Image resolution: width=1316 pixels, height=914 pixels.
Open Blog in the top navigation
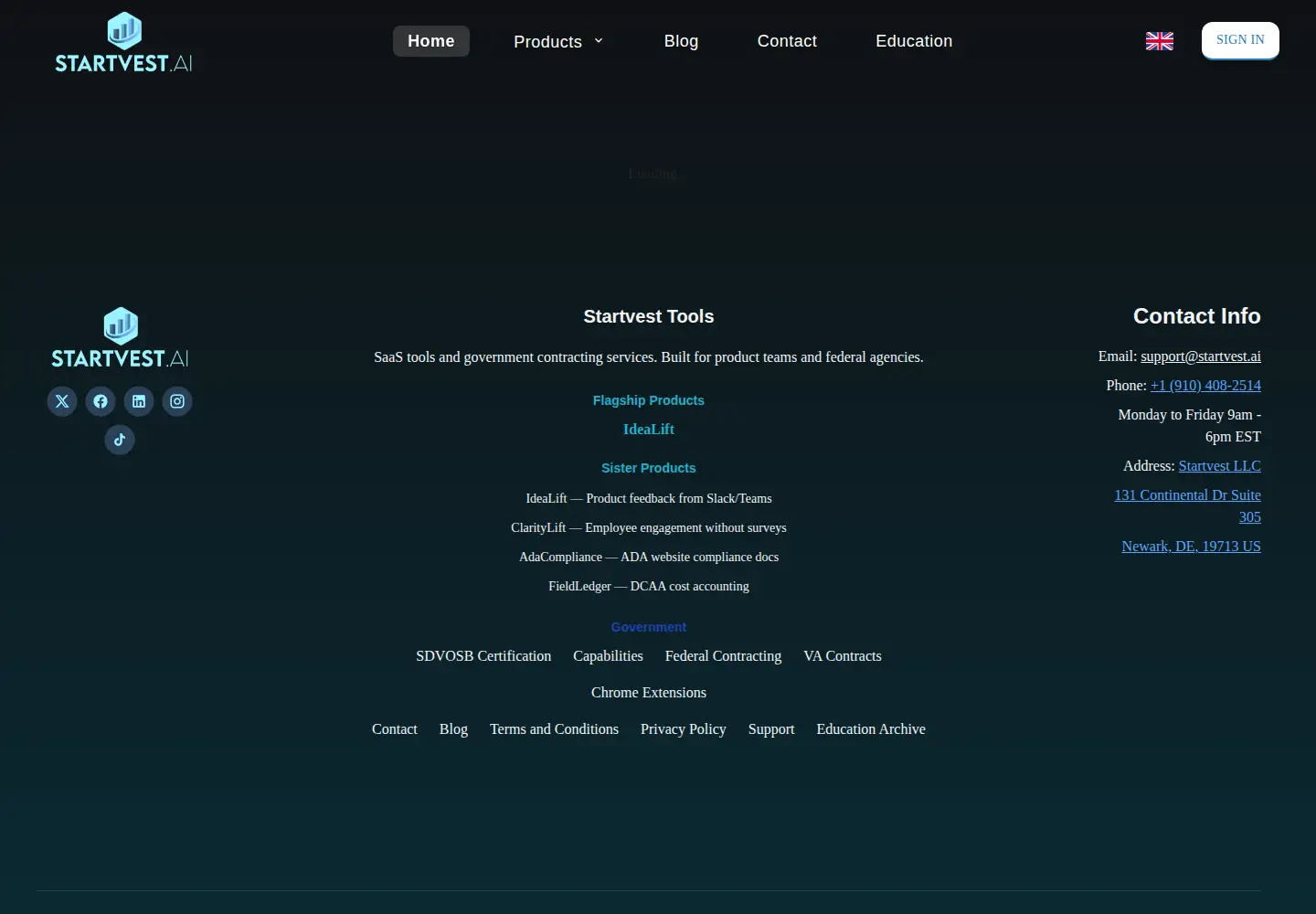point(681,41)
